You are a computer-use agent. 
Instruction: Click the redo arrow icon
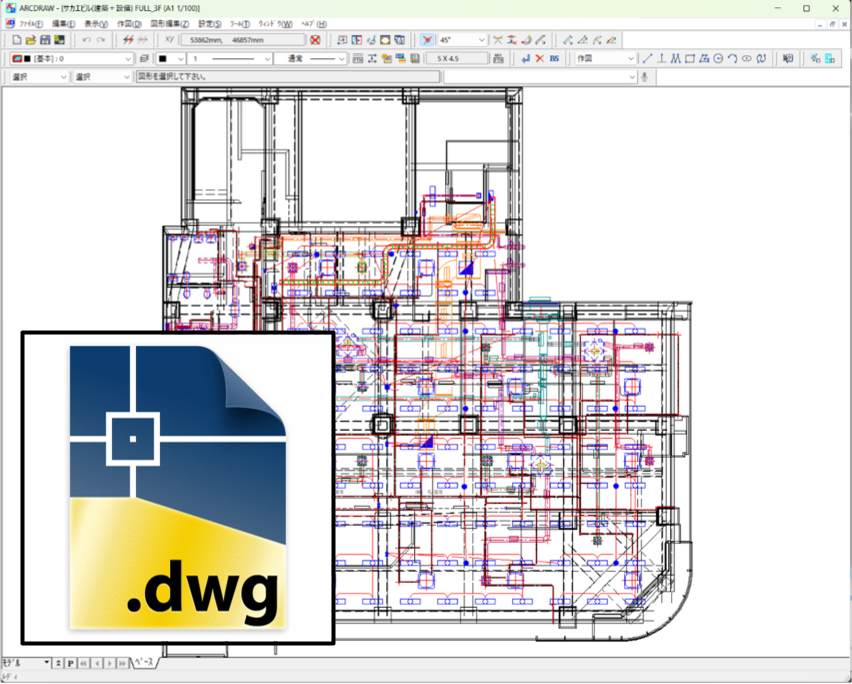click(x=101, y=40)
